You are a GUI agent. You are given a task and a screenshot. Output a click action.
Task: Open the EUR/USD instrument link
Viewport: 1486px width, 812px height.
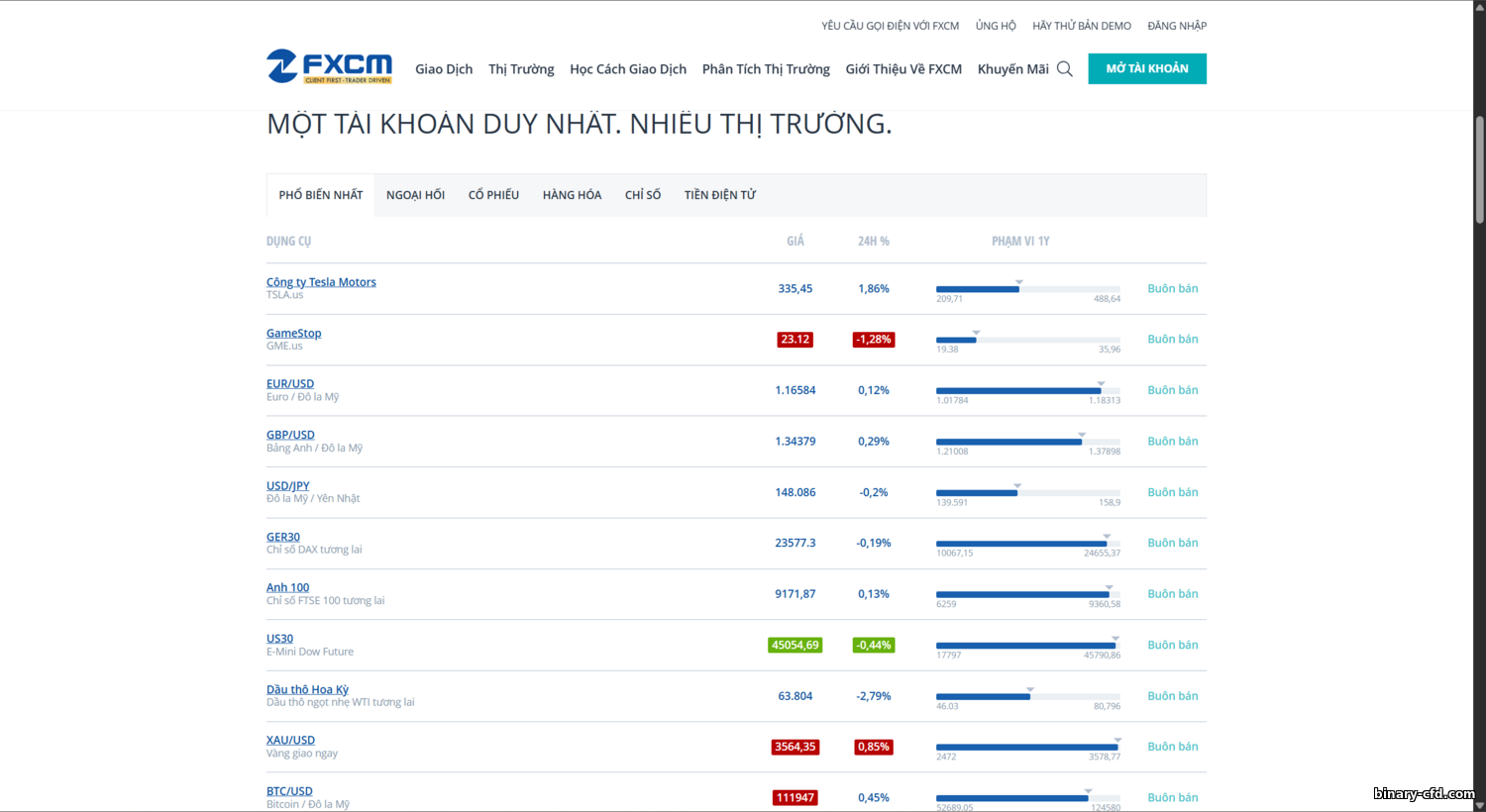pos(290,384)
